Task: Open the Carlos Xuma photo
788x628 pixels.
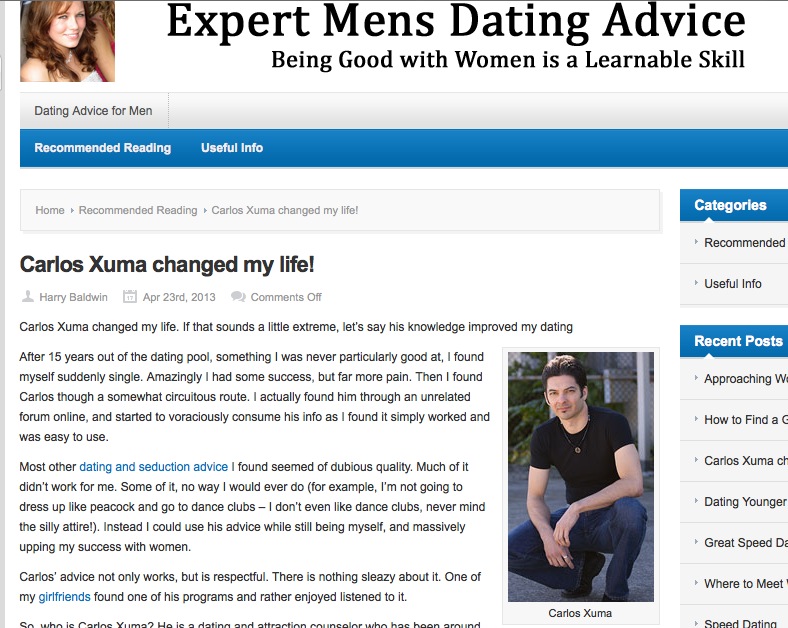Action: click(x=580, y=476)
